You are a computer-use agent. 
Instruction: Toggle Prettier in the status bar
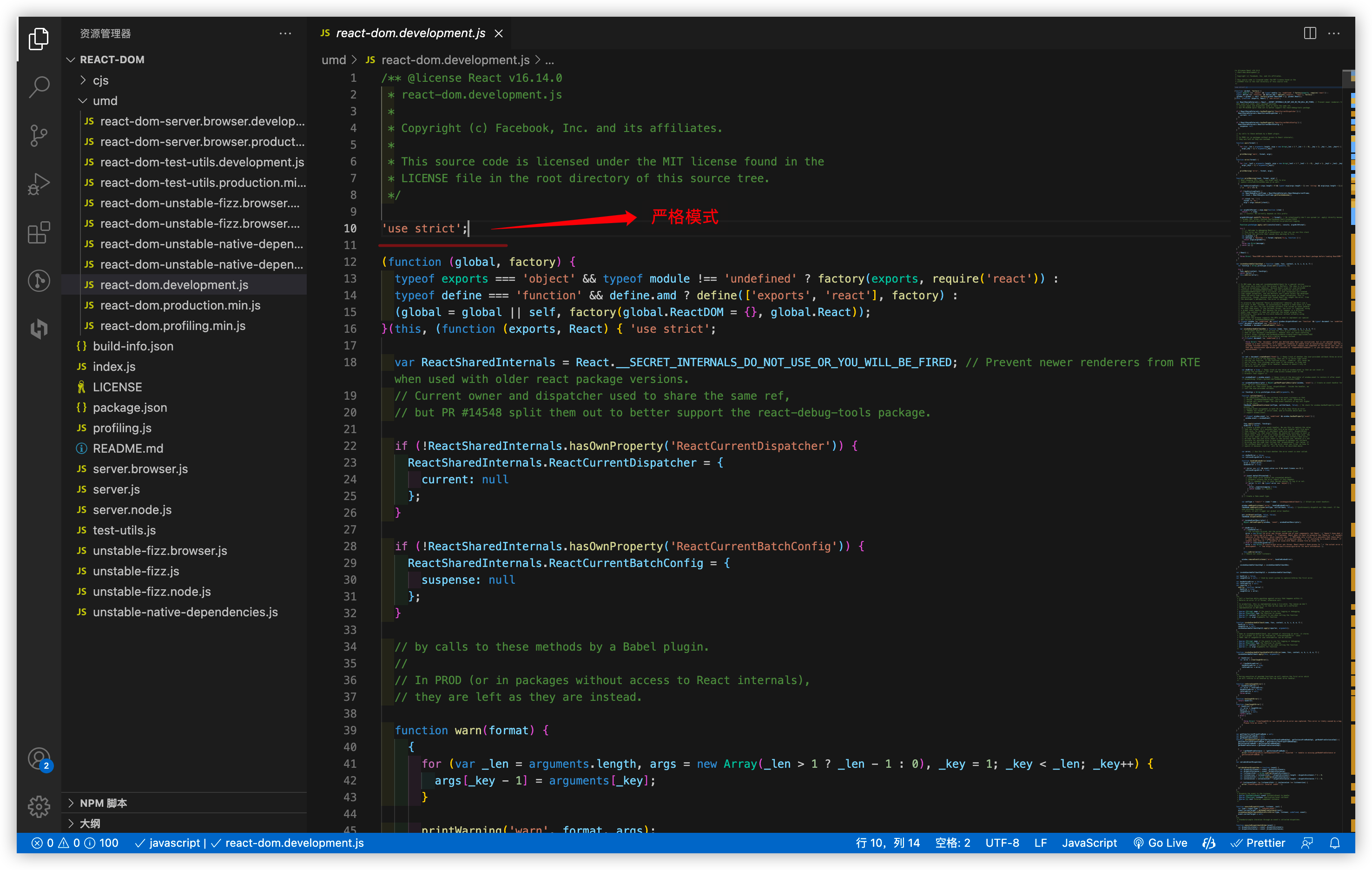1258,843
